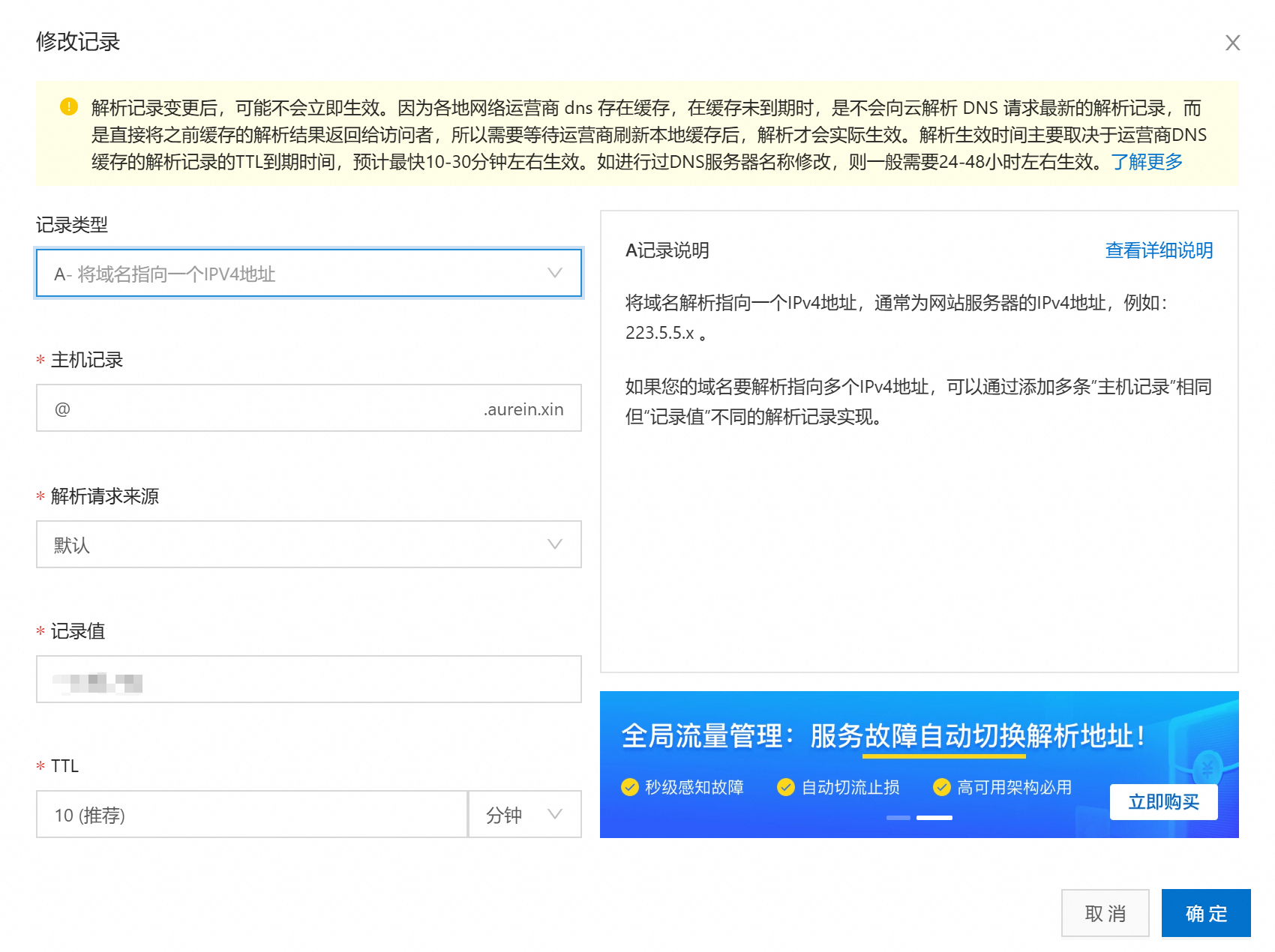Click the 主机记录 field label

point(87,360)
